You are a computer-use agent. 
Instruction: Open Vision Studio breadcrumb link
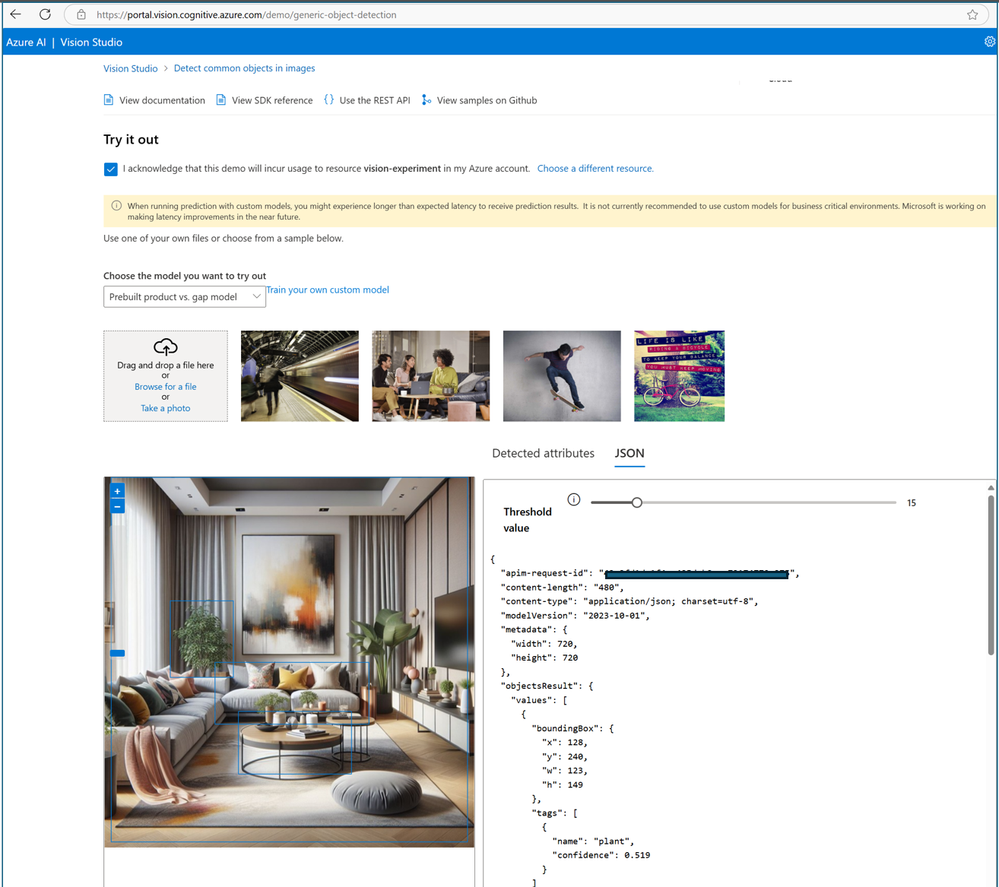[x=131, y=68]
